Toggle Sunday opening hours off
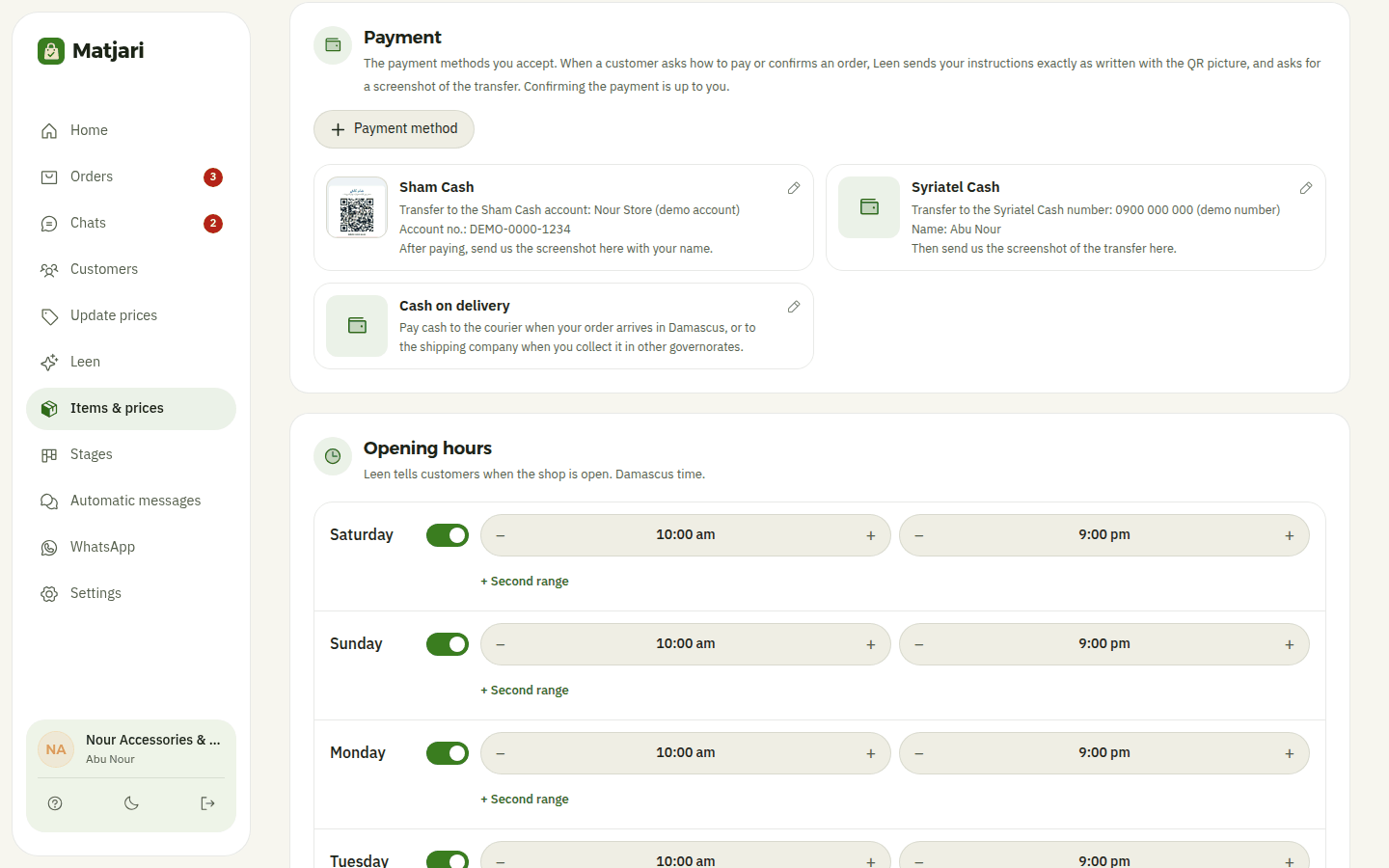The height and width of the screenshot is (868, 1389). tap(448, 644)
